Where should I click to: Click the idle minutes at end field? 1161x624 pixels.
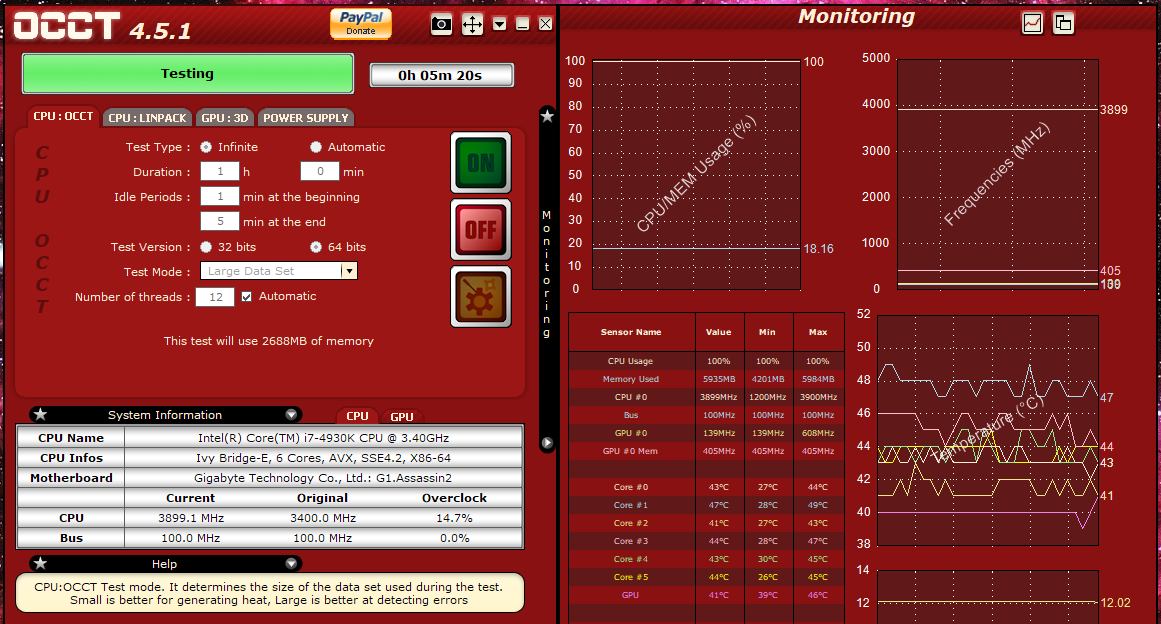(220, 221)
